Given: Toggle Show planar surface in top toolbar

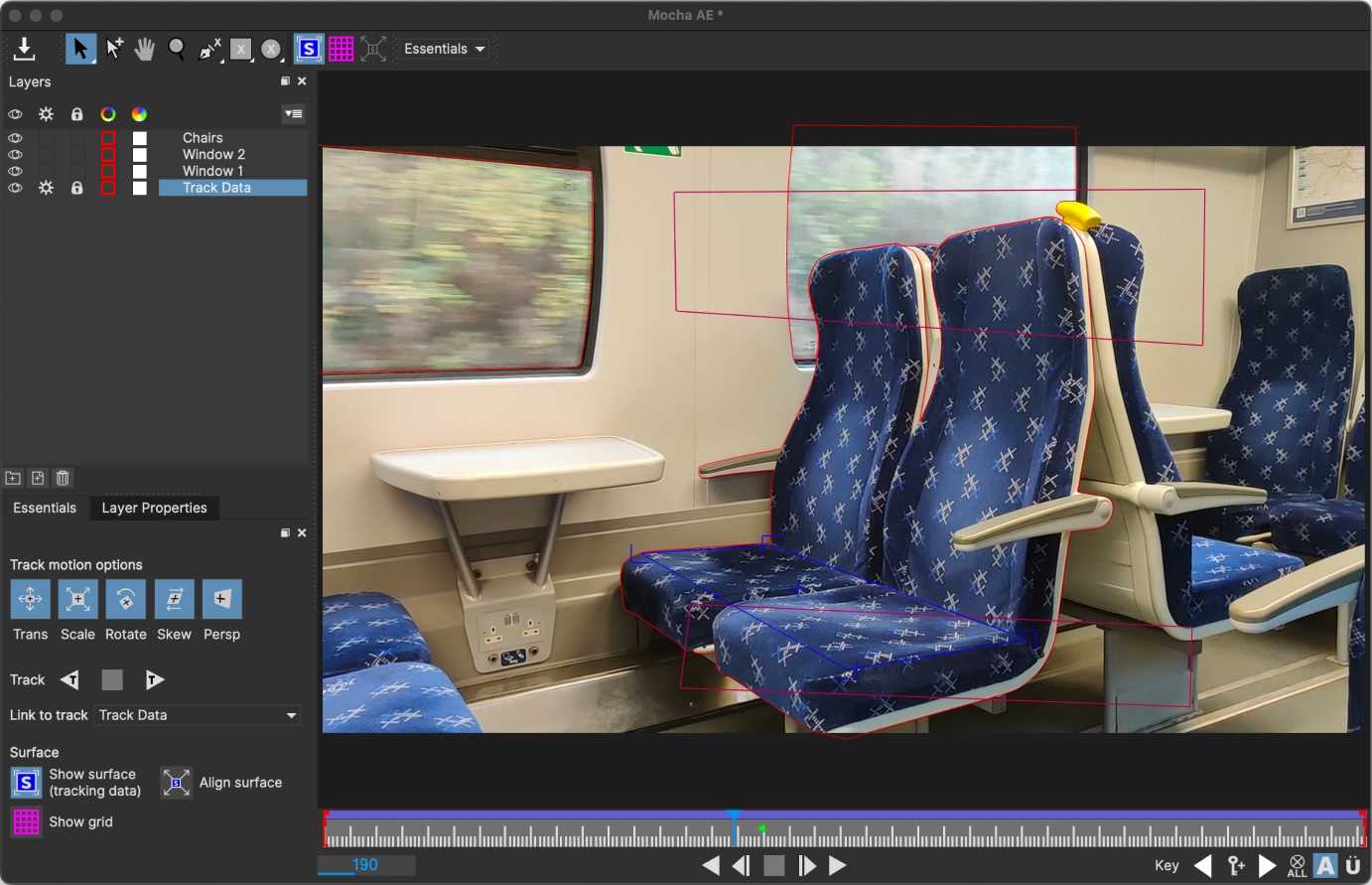Looking at the screenshot, I should 309,49.
